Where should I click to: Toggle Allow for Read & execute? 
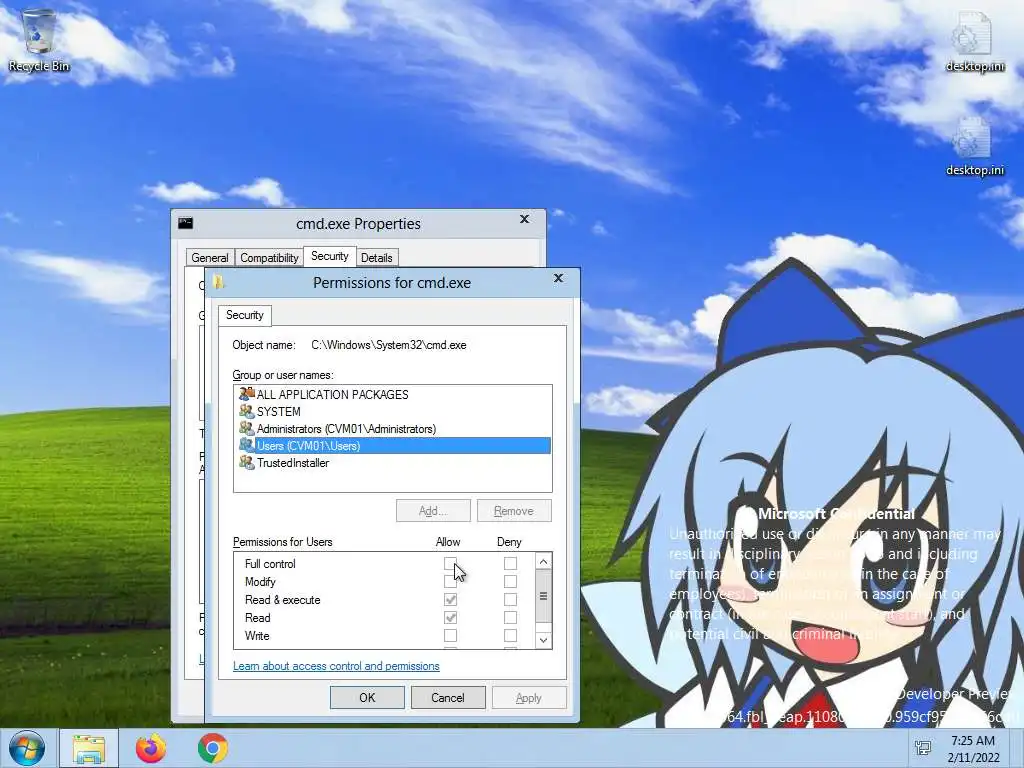point(450,599)
